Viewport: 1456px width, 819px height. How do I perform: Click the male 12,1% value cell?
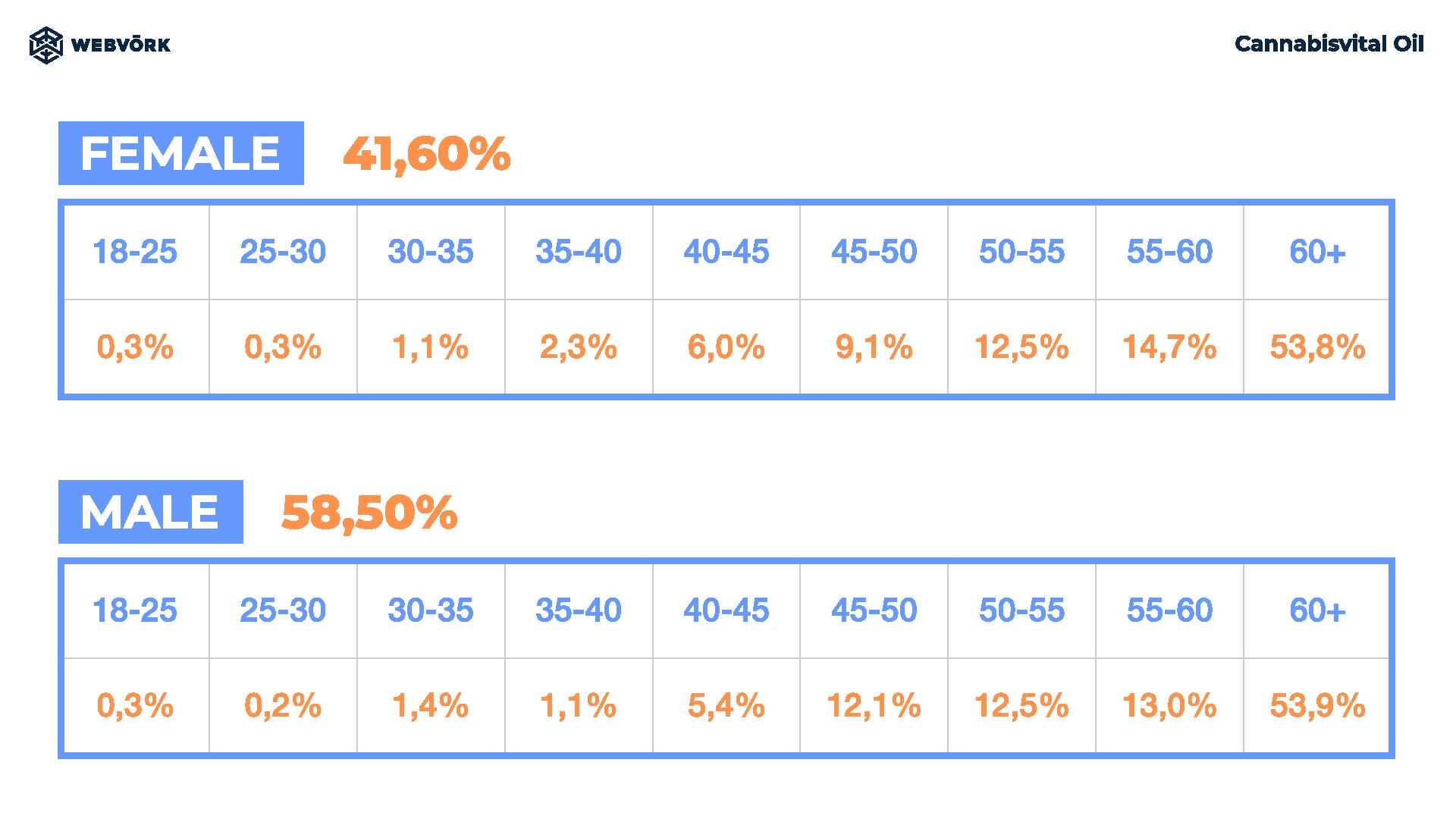click(874, 706)
